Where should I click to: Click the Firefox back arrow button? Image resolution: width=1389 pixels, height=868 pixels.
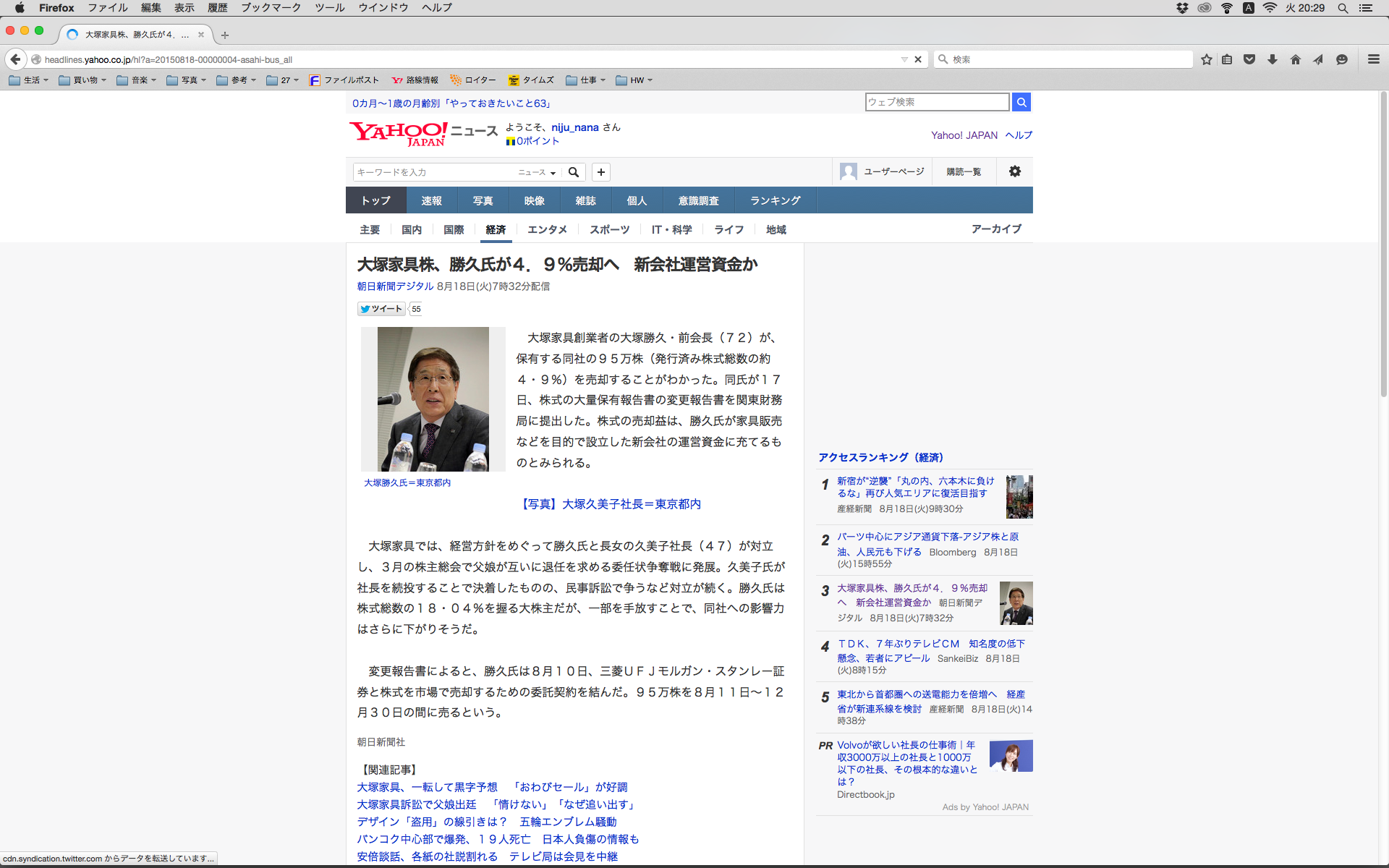click(x=15, y=59)
